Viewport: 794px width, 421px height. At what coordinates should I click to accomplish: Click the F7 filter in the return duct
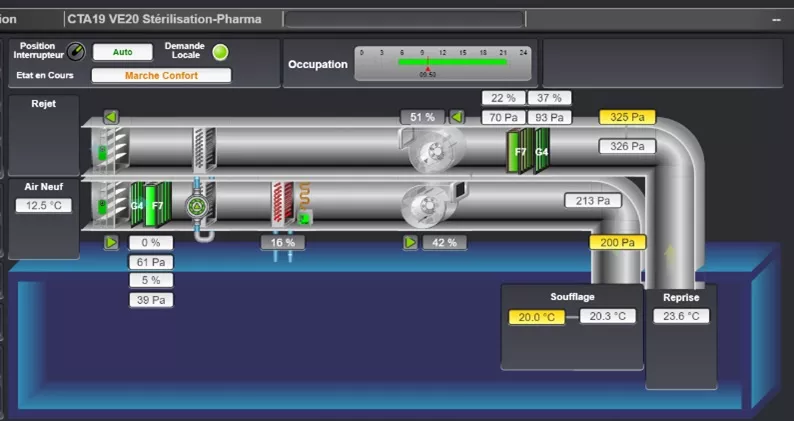(x=520, y=151)
